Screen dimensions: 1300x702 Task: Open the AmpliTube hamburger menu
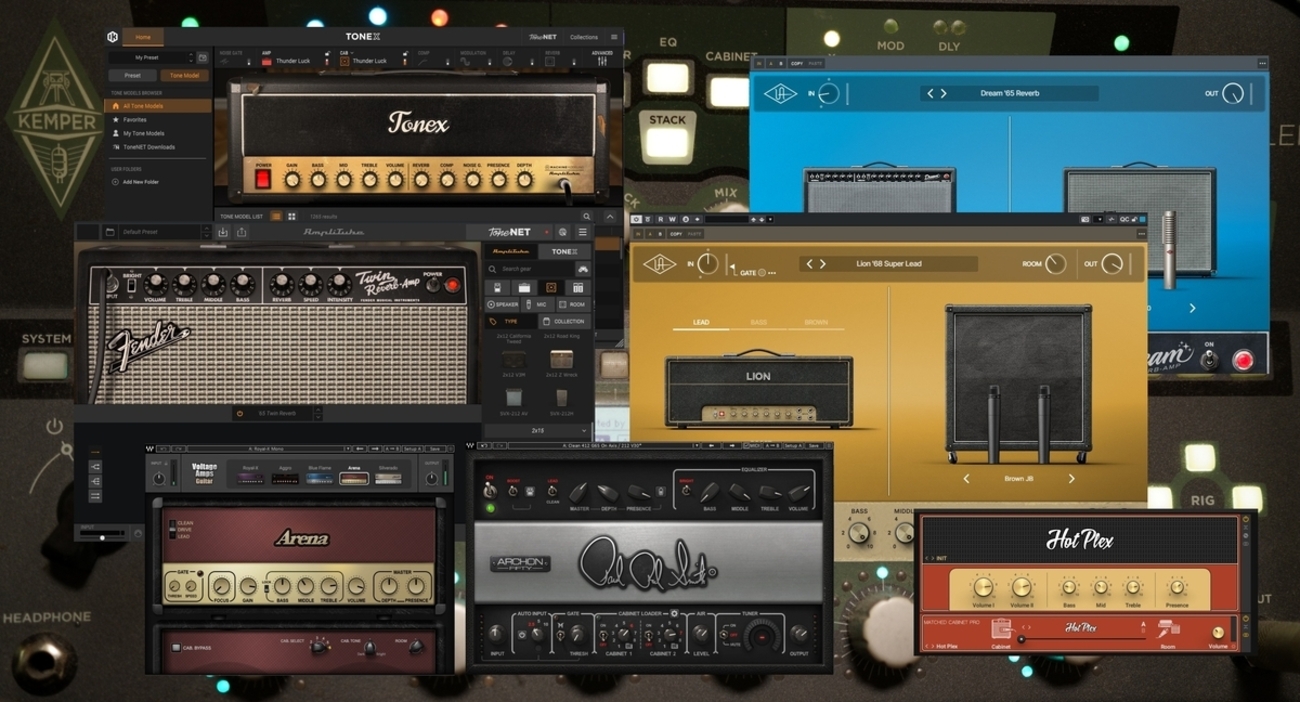coord(583,232)
